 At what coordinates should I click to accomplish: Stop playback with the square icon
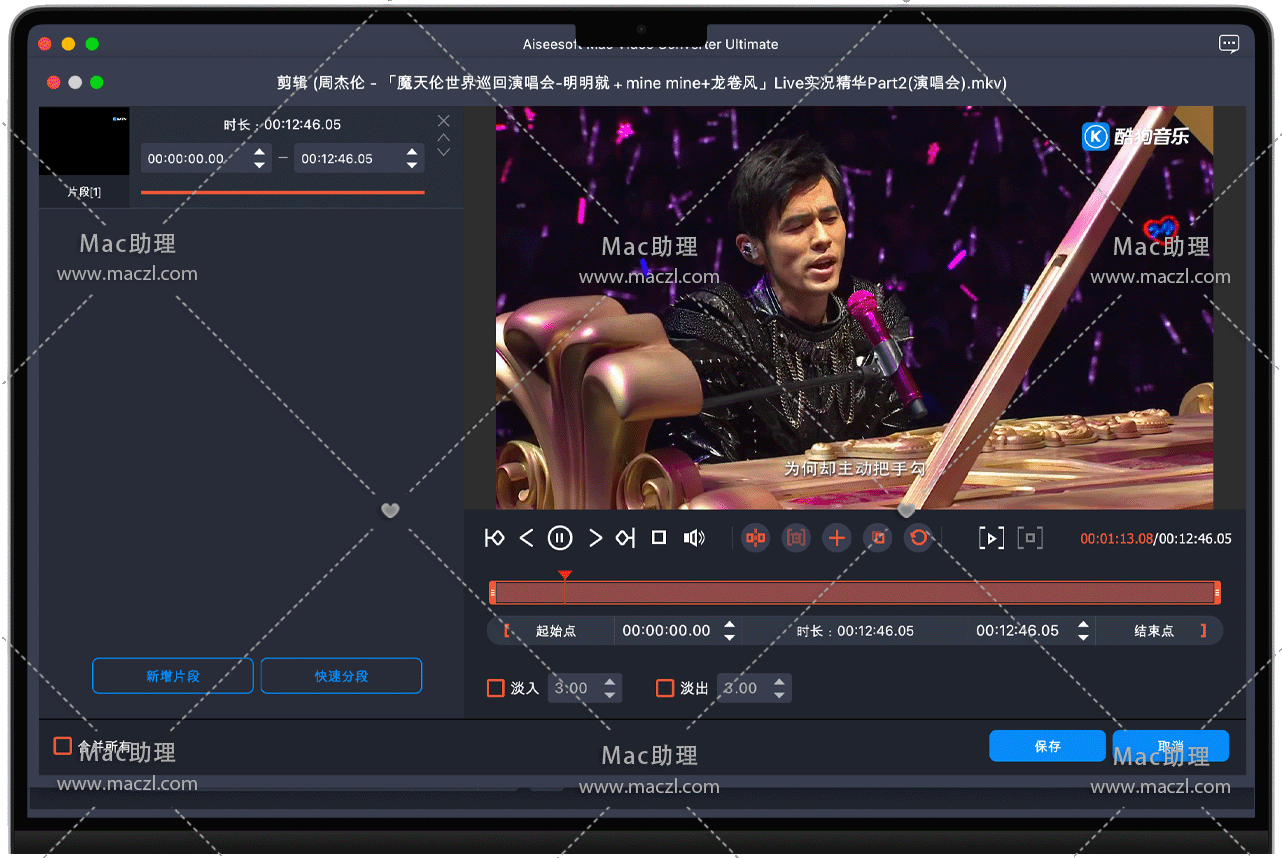[x=658, y=538]
